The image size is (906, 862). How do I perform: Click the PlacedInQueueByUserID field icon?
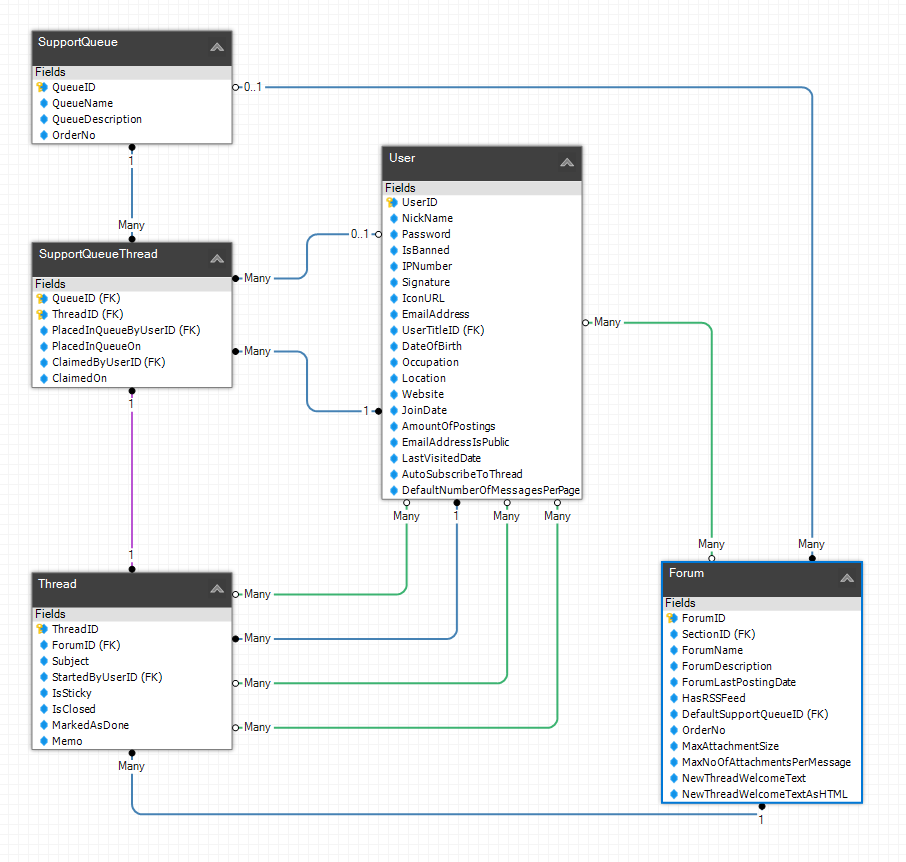click(x=43, y=330)
